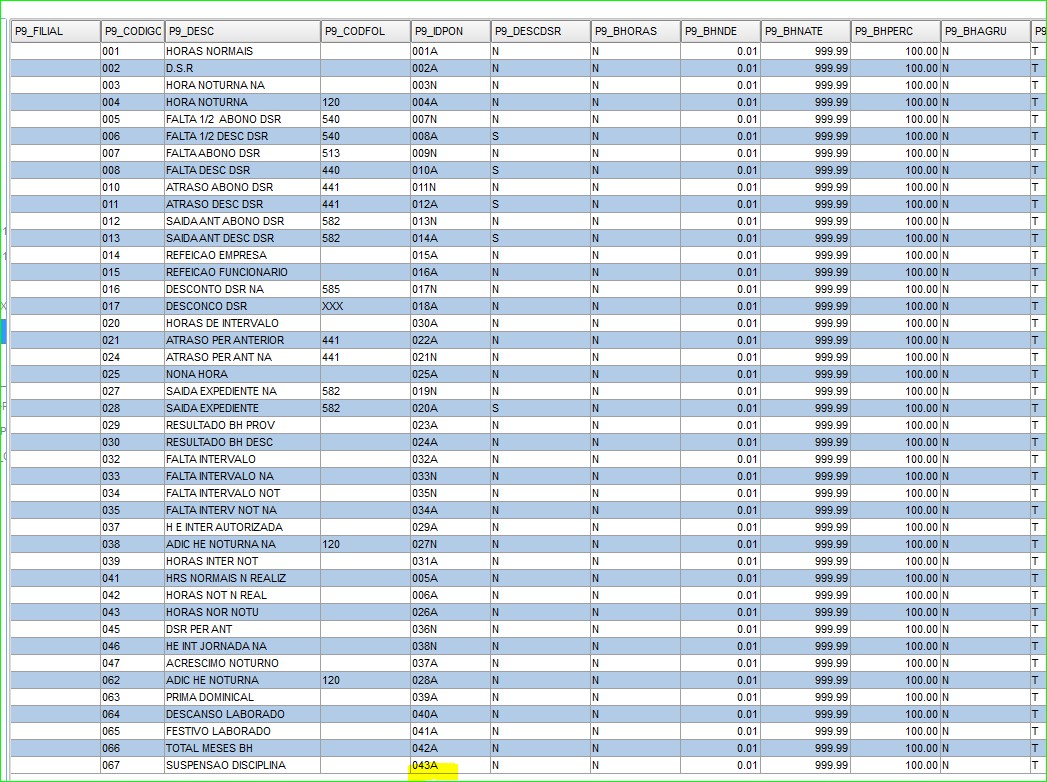Click CODFOL value 440 in FALTA DESC DSR row
The image size is (1047, 782).
click(365, 170)
